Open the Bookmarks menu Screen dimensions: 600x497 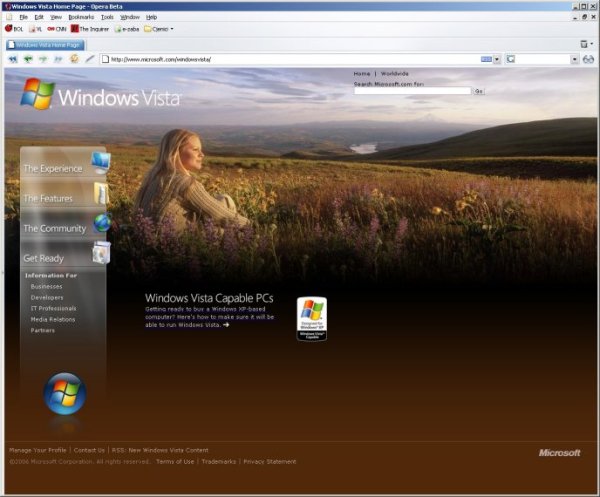(x=81, y=17)
